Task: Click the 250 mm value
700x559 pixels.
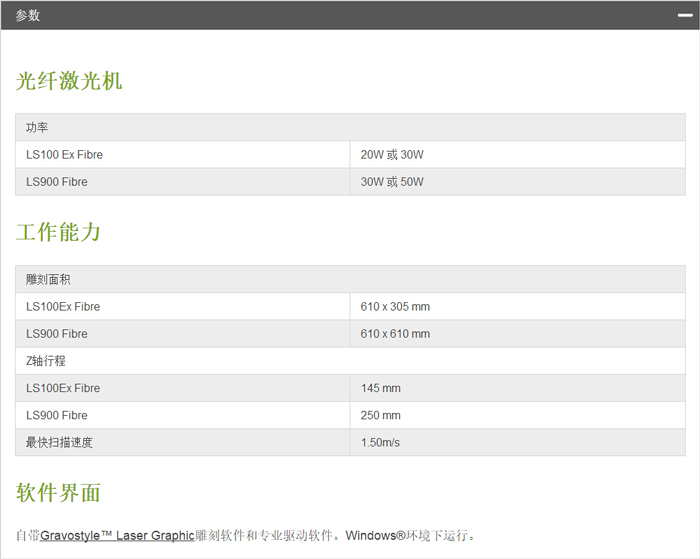Action: [x=380, y=415]
